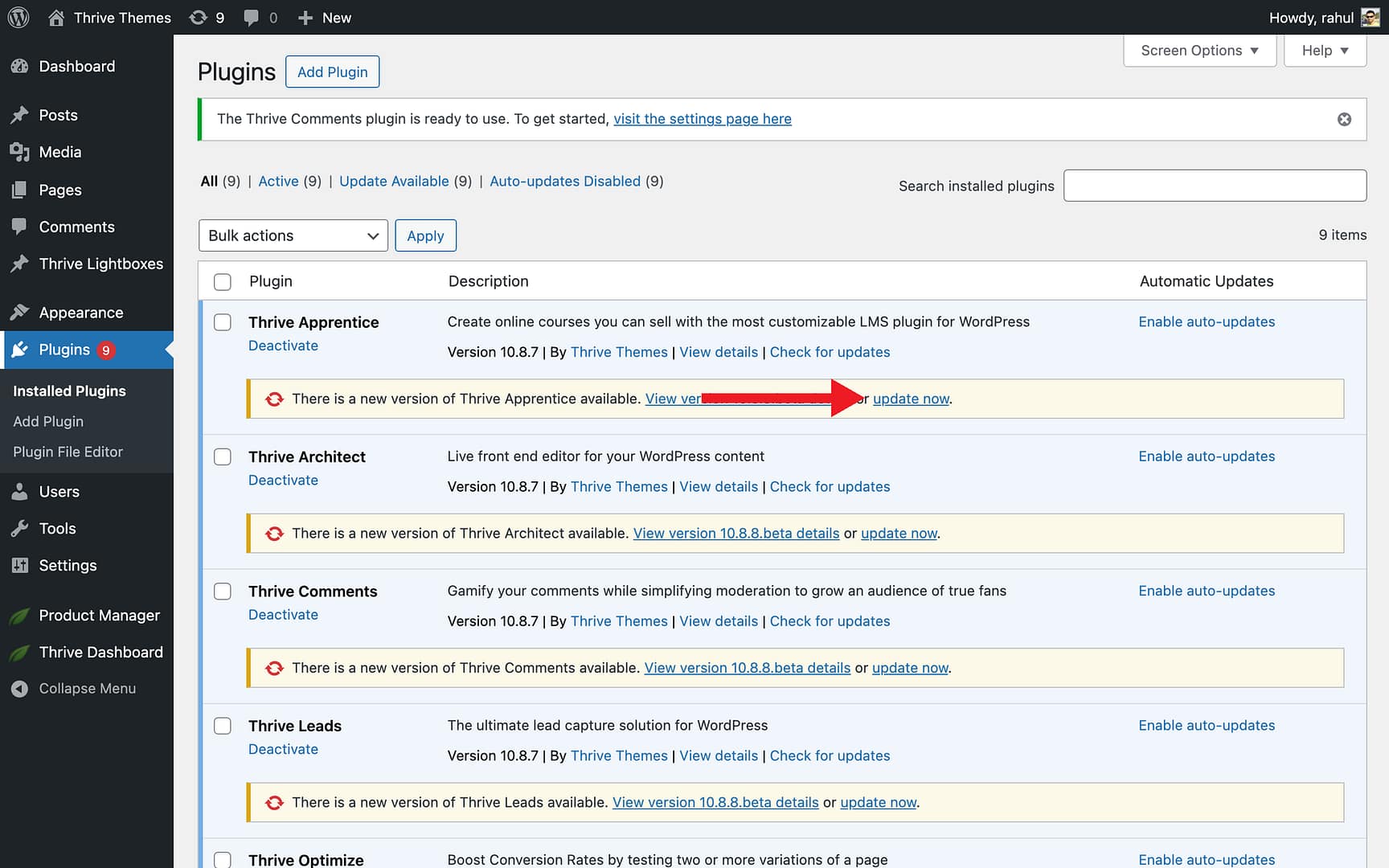The width and height of the screenshot is (1389, 868).
Task: Select the Tools wrench icon
Action: 20,529
